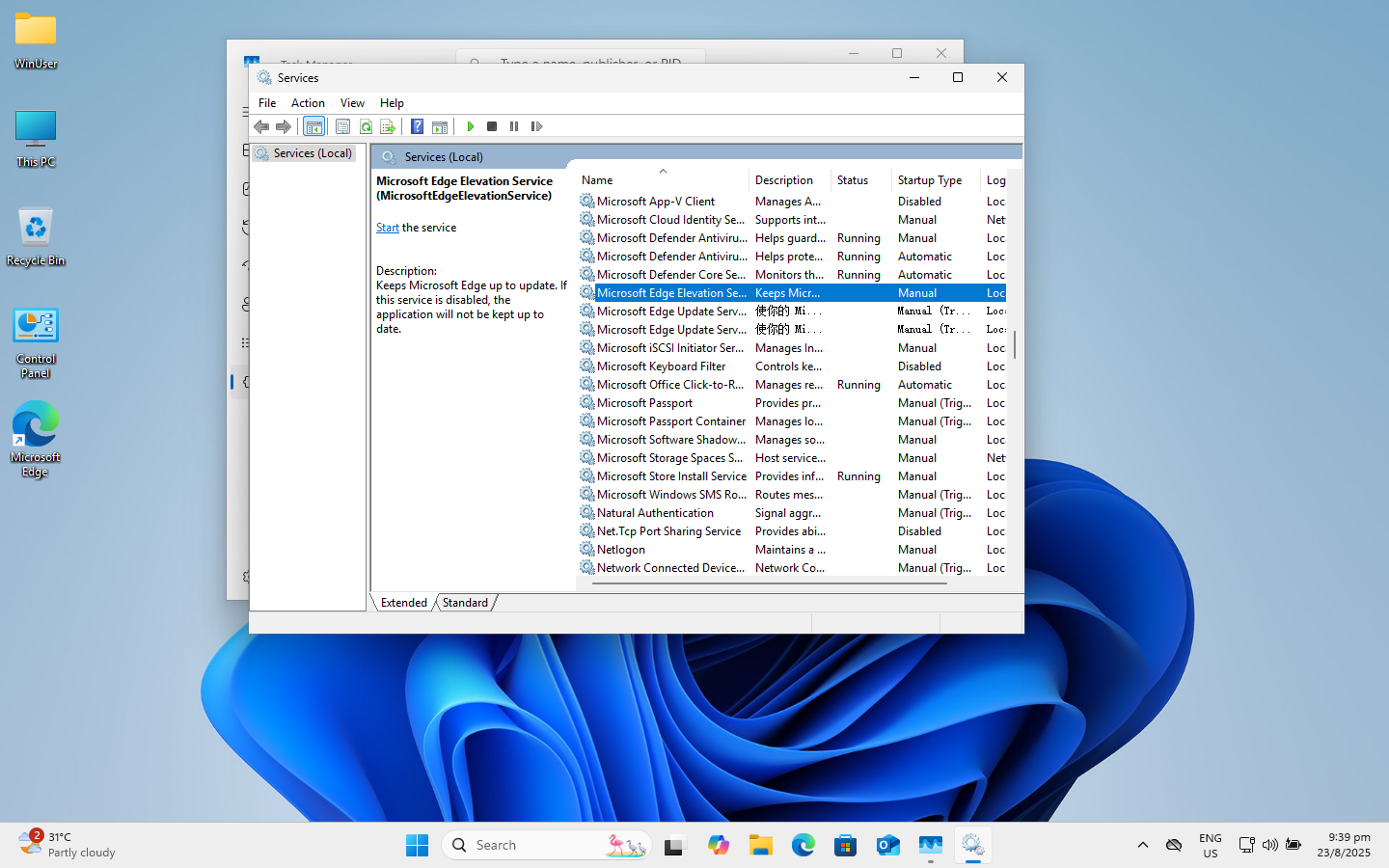
Task: Open the WinUser folder desktop icon
Action: [36, 41]
